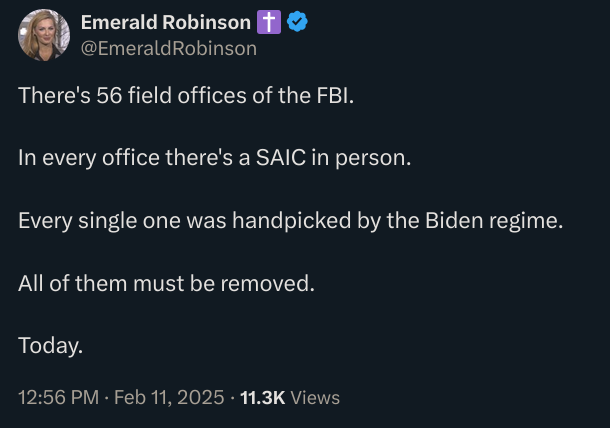Click Emerald Robinson's profile avatar
The height and width of the screenshot is (428, 610).
(43, 35)
